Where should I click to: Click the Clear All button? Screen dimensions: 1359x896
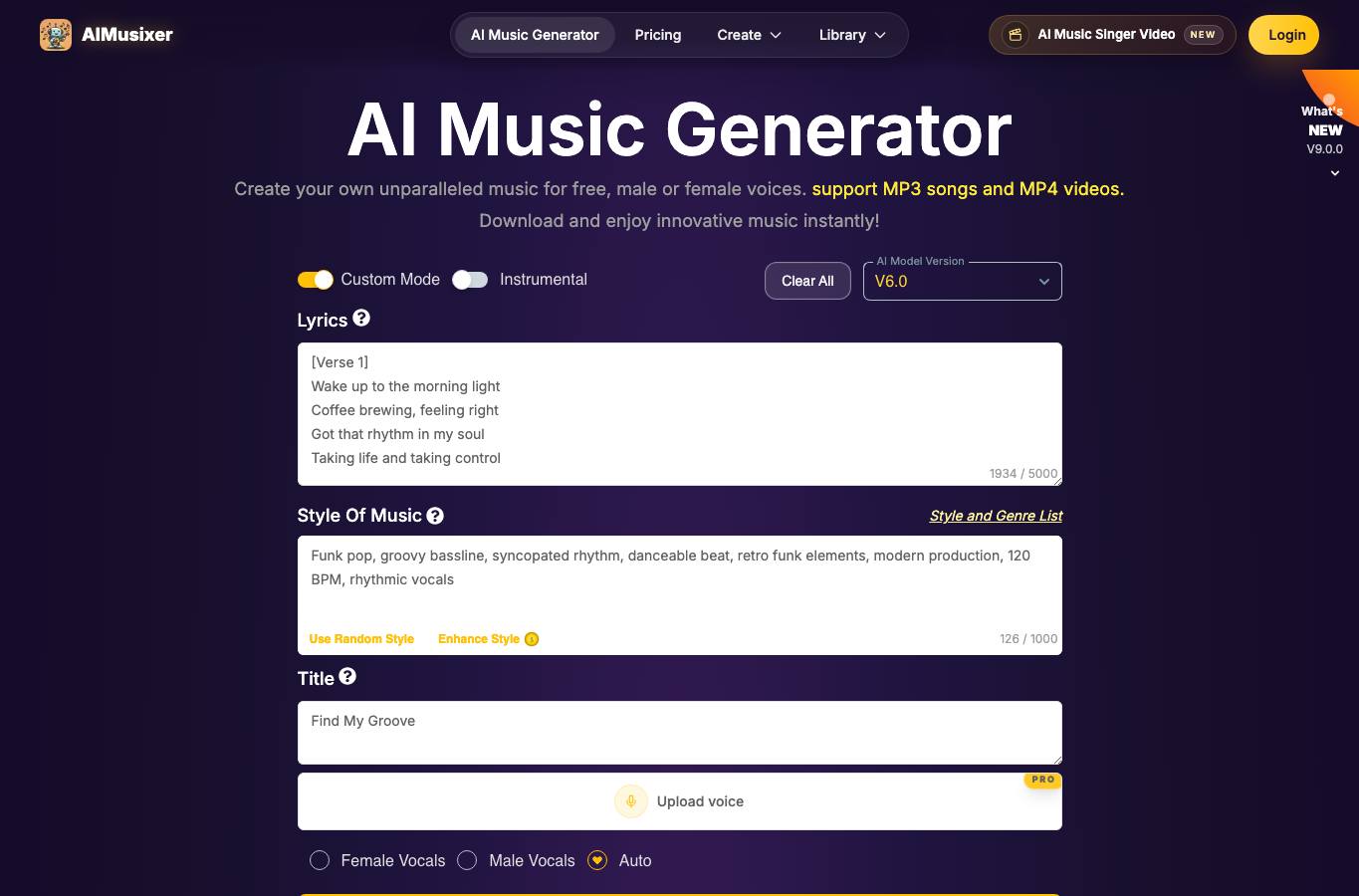807,281
